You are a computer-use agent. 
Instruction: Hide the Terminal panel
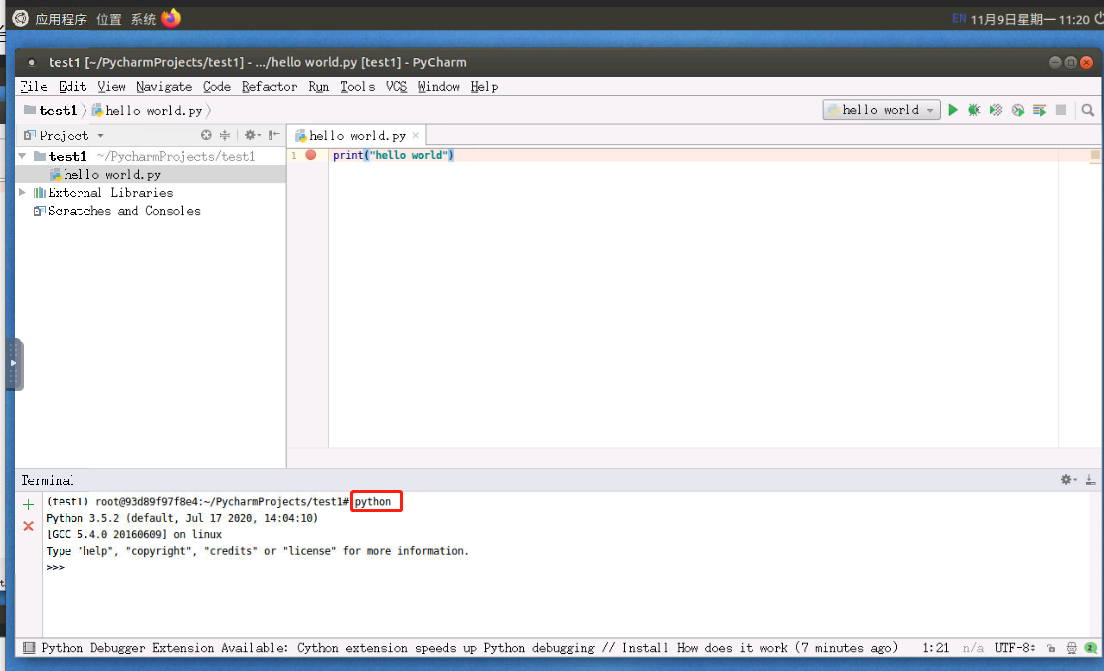tap(1090, 479)
